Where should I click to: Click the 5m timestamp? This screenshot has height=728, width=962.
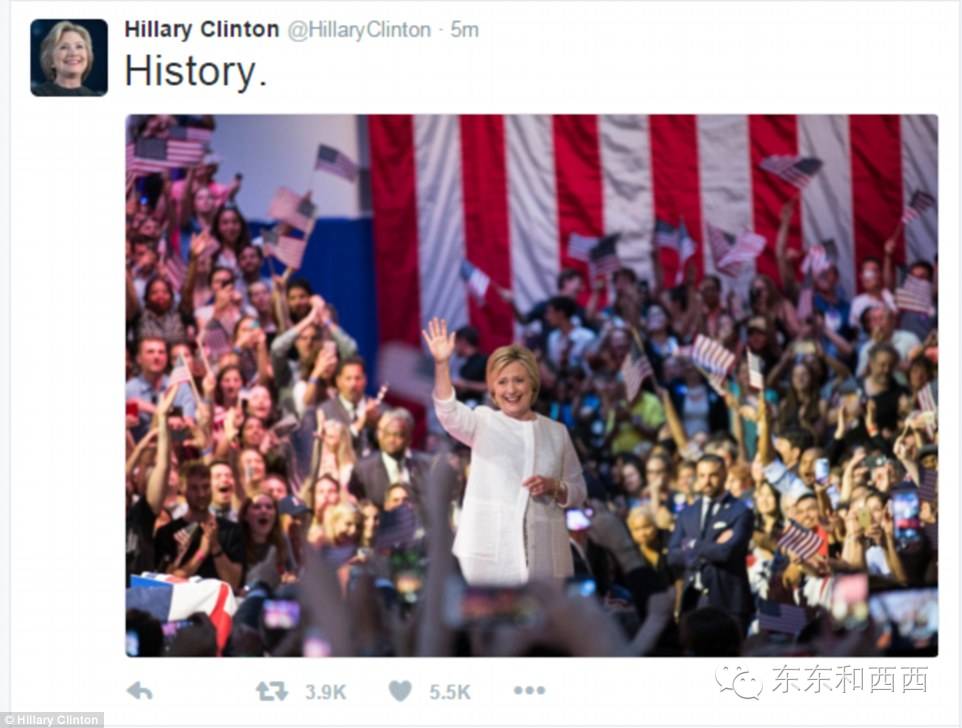pyautogui.click(x=464, y=30)
